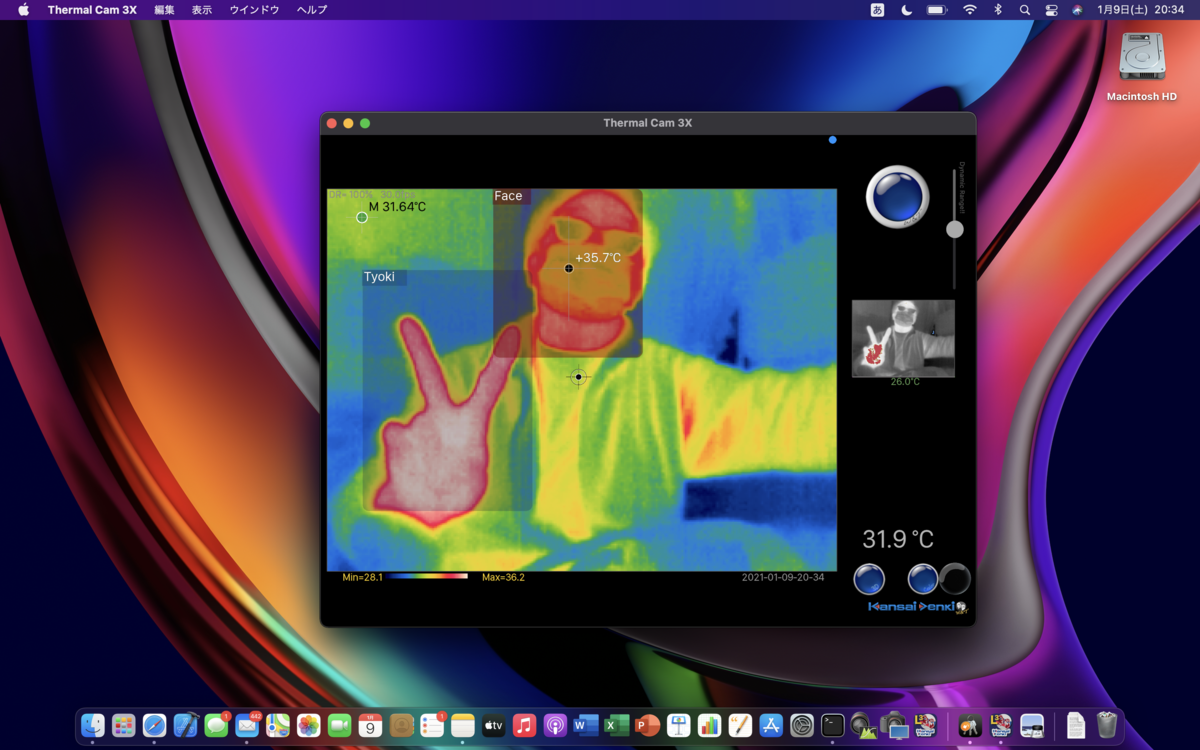Open the 編集 menu
The image size is (1200, 750).
click(x=164, y=10)
